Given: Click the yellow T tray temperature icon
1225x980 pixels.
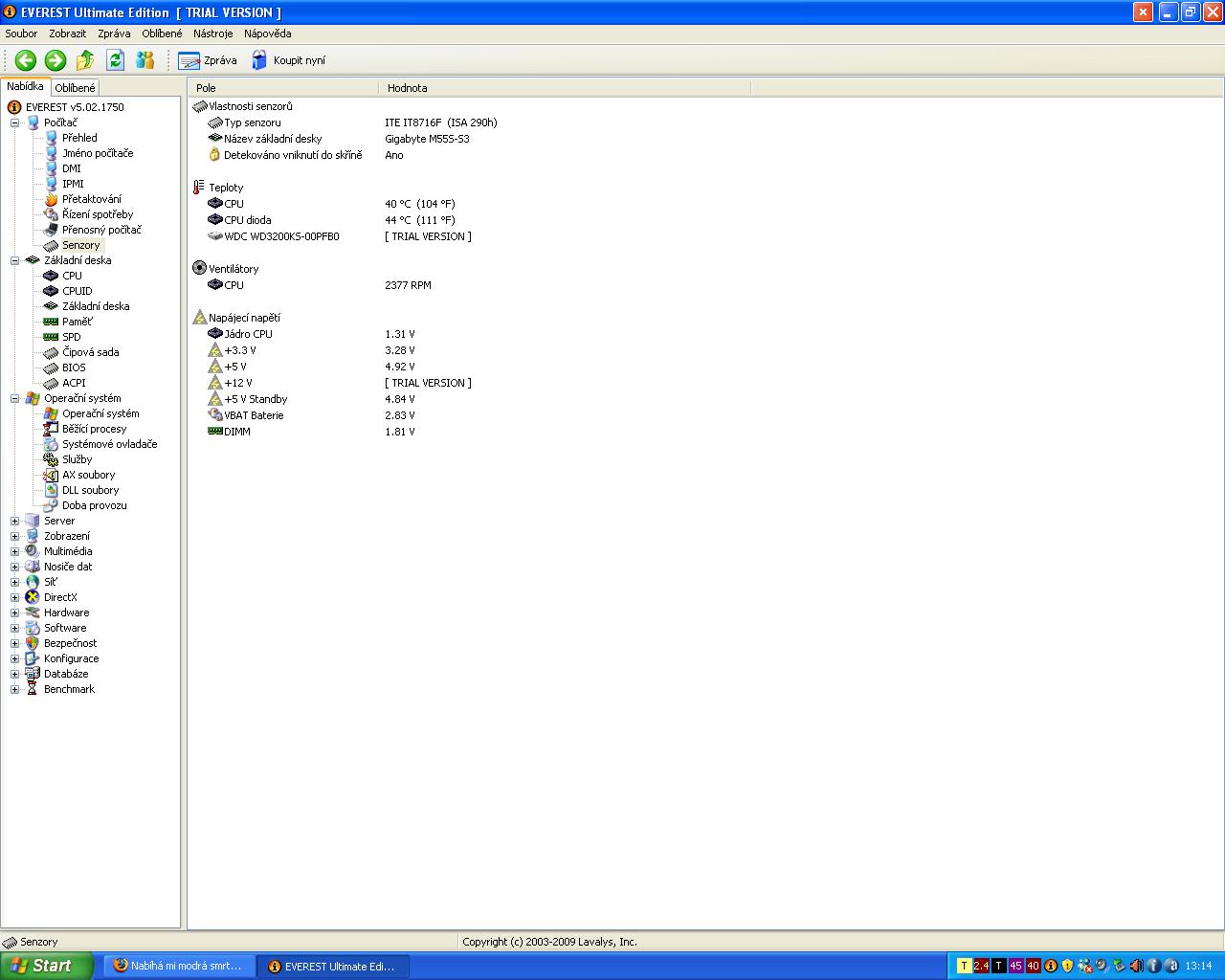Looking at the screenshot, I should 964,967.
